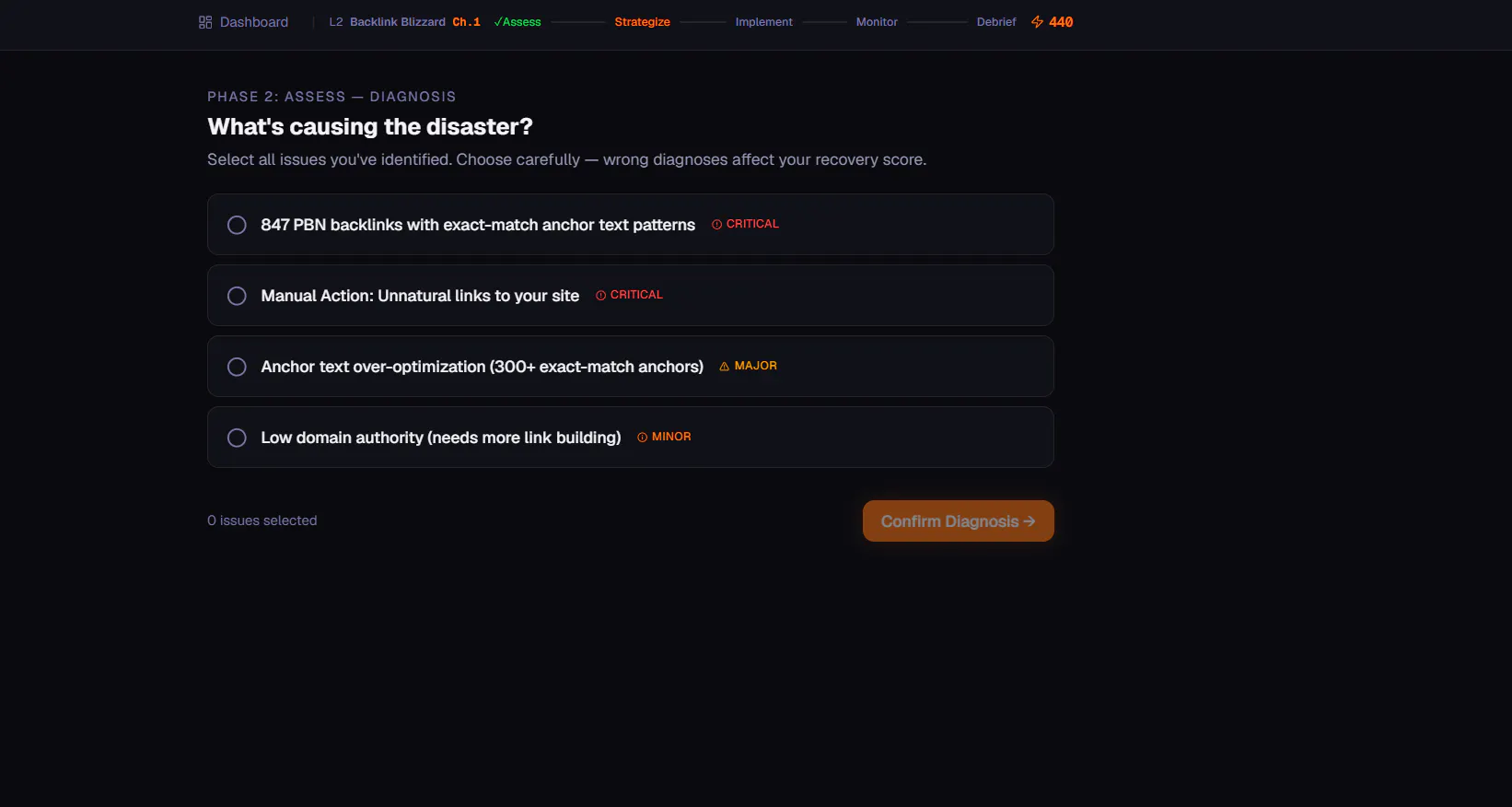Click CRITICAL badge on Manual Action row
The height and width of the screenshot is (807, 1512).
[x=629, y=295]
